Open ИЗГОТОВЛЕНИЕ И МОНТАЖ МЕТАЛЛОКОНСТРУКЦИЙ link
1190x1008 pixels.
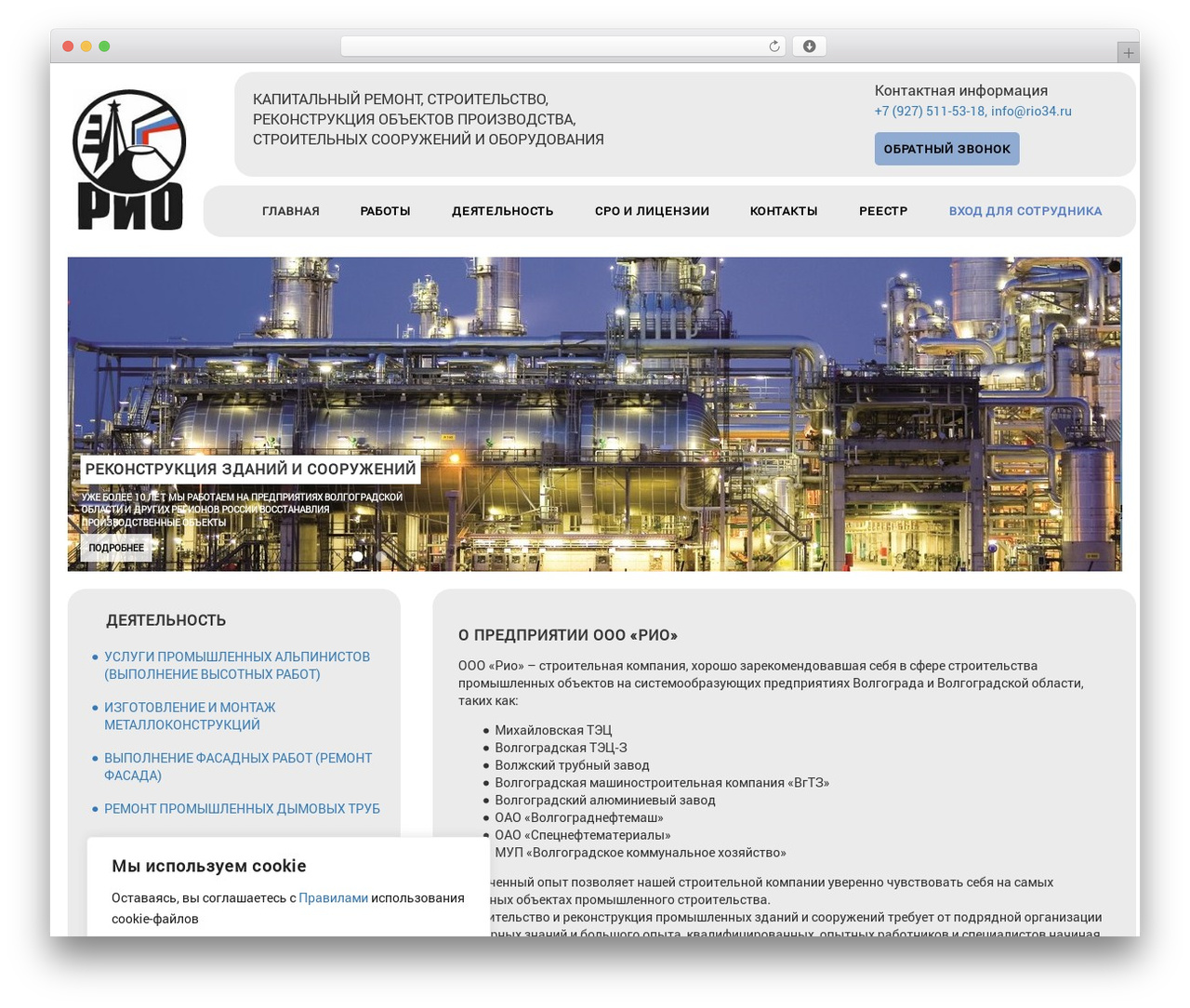click(x=190, y=716)
